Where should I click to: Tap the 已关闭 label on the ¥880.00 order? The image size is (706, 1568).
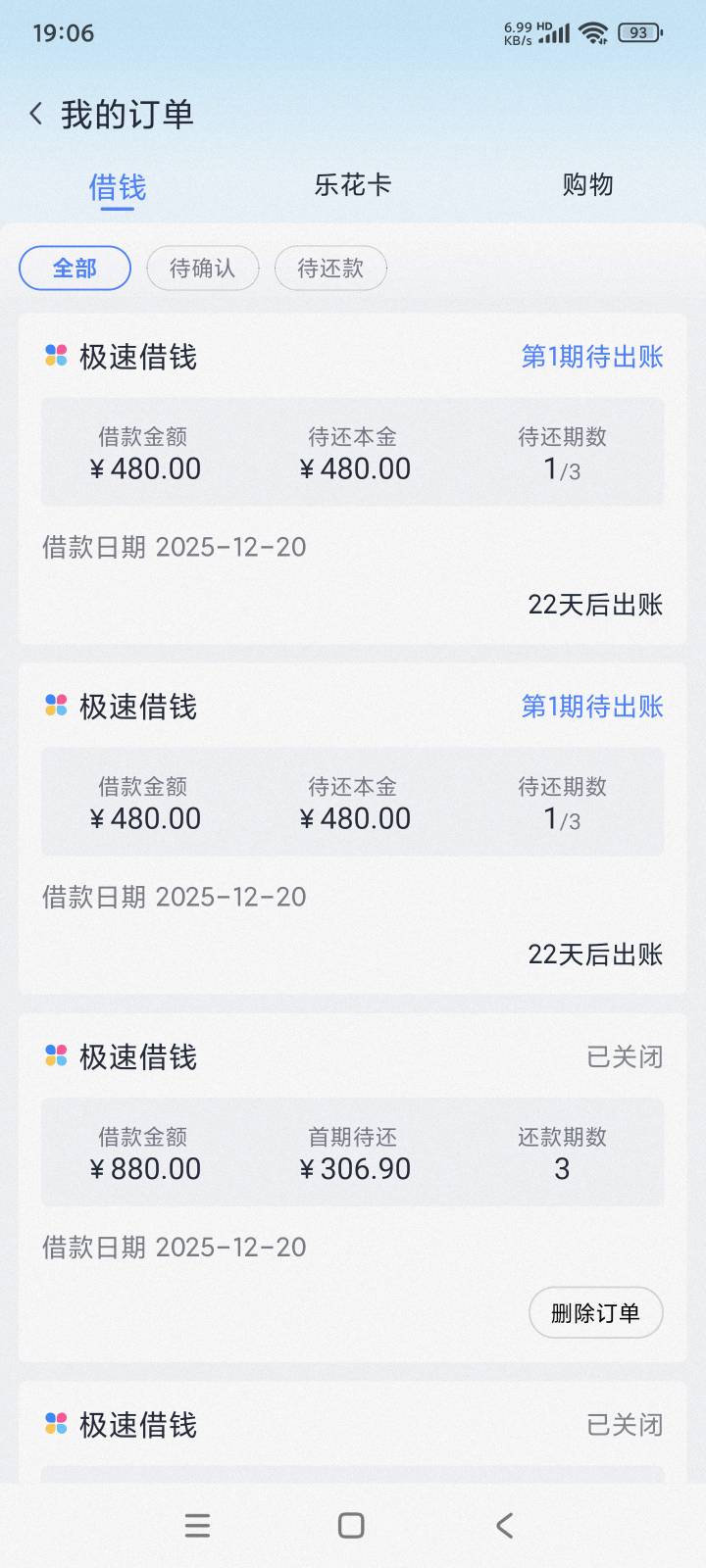(x=625, y=1056)
